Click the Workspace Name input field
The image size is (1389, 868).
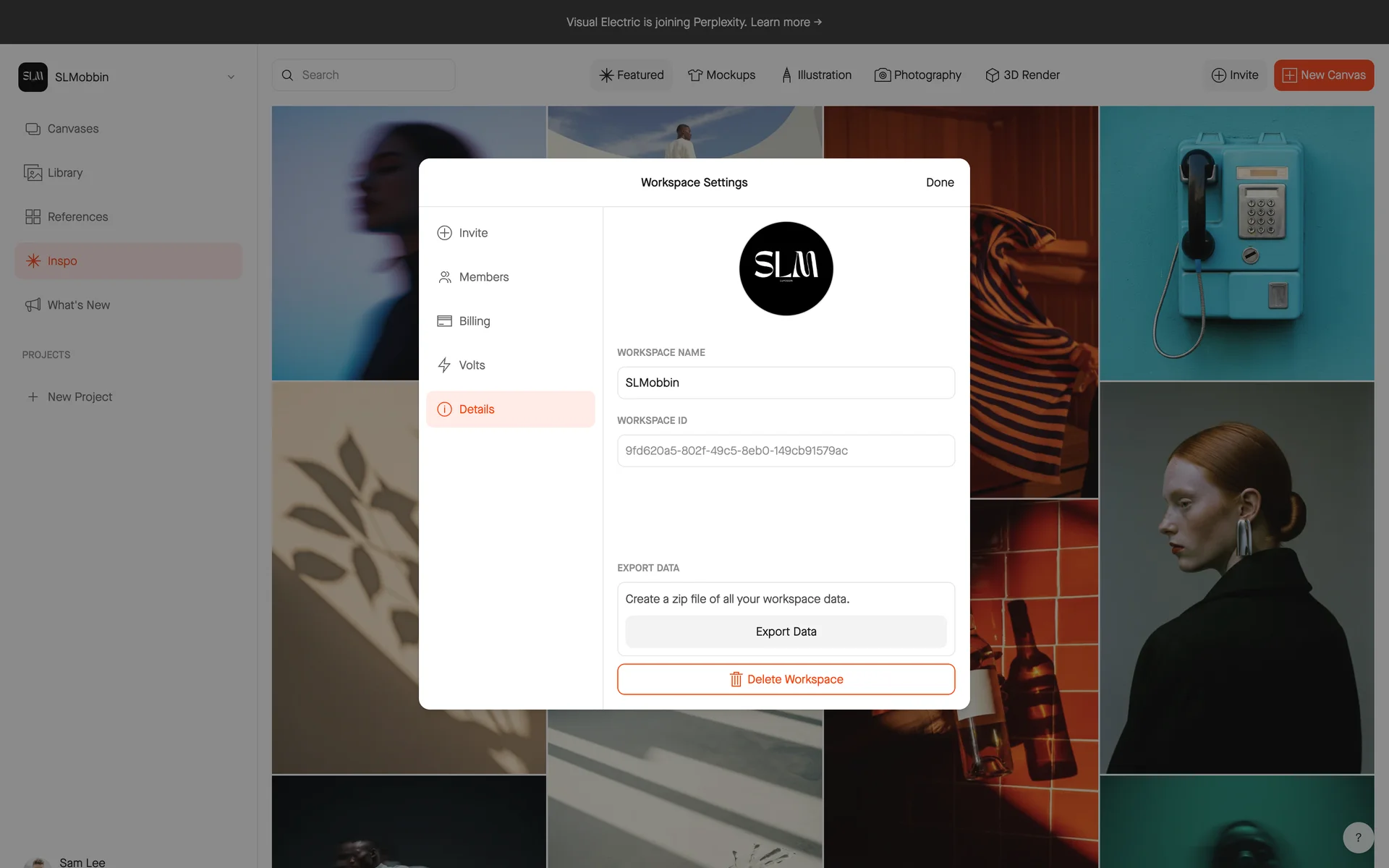tap(786, 383)
